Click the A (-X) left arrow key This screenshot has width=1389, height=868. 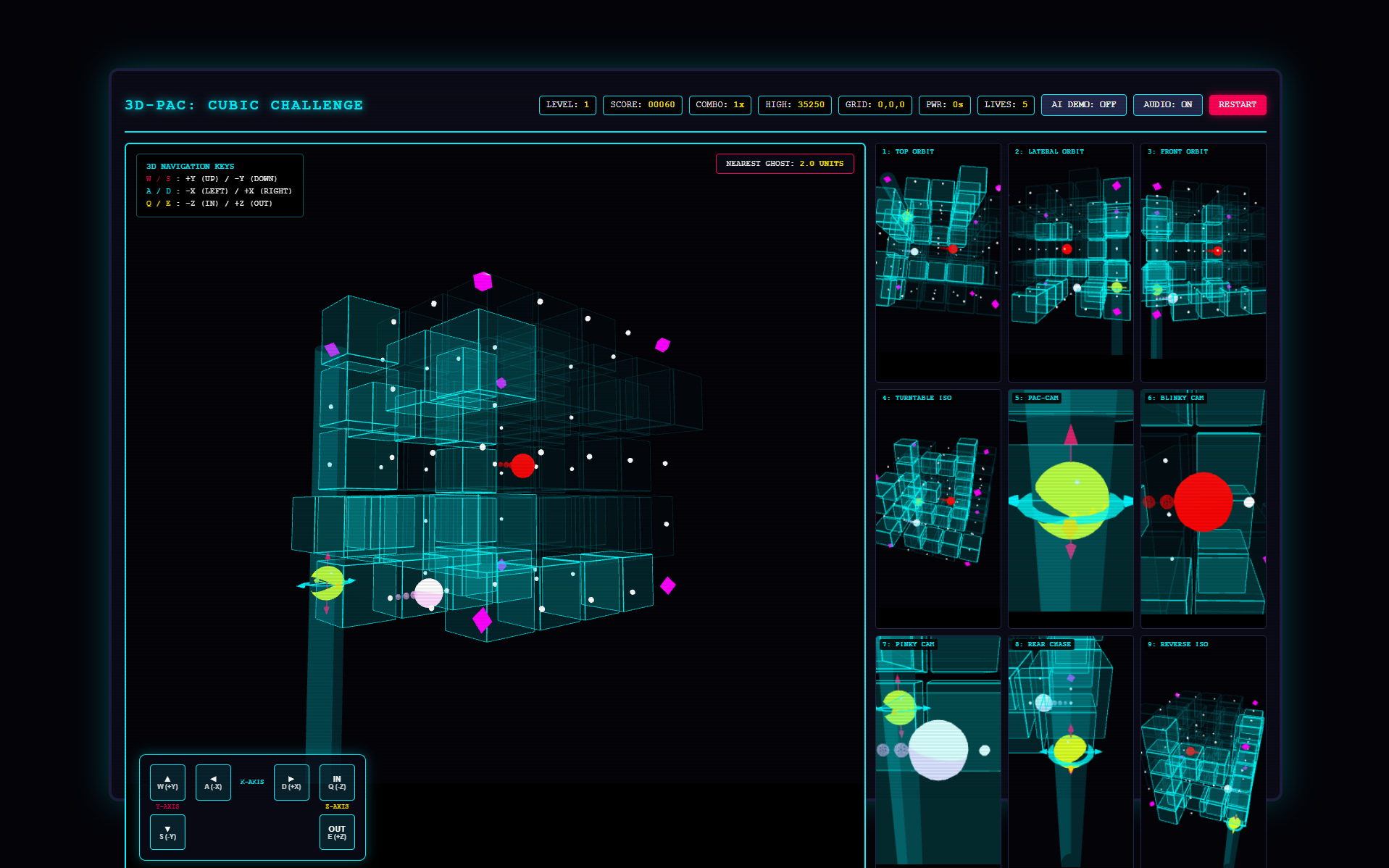coord(213,783)
